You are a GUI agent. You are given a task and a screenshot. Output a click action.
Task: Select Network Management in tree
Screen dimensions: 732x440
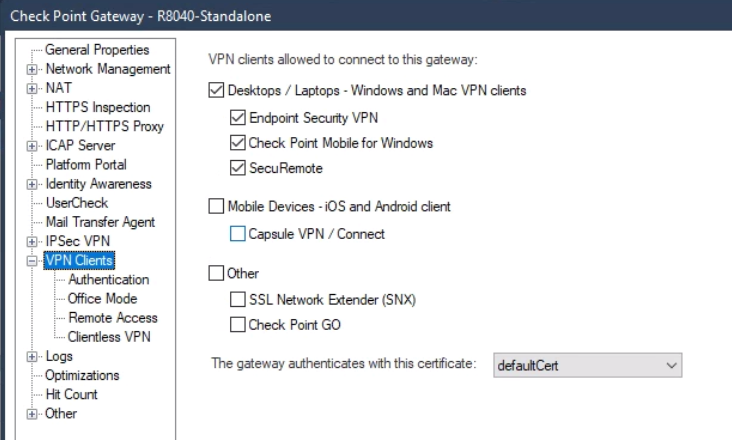pos(108,69)
